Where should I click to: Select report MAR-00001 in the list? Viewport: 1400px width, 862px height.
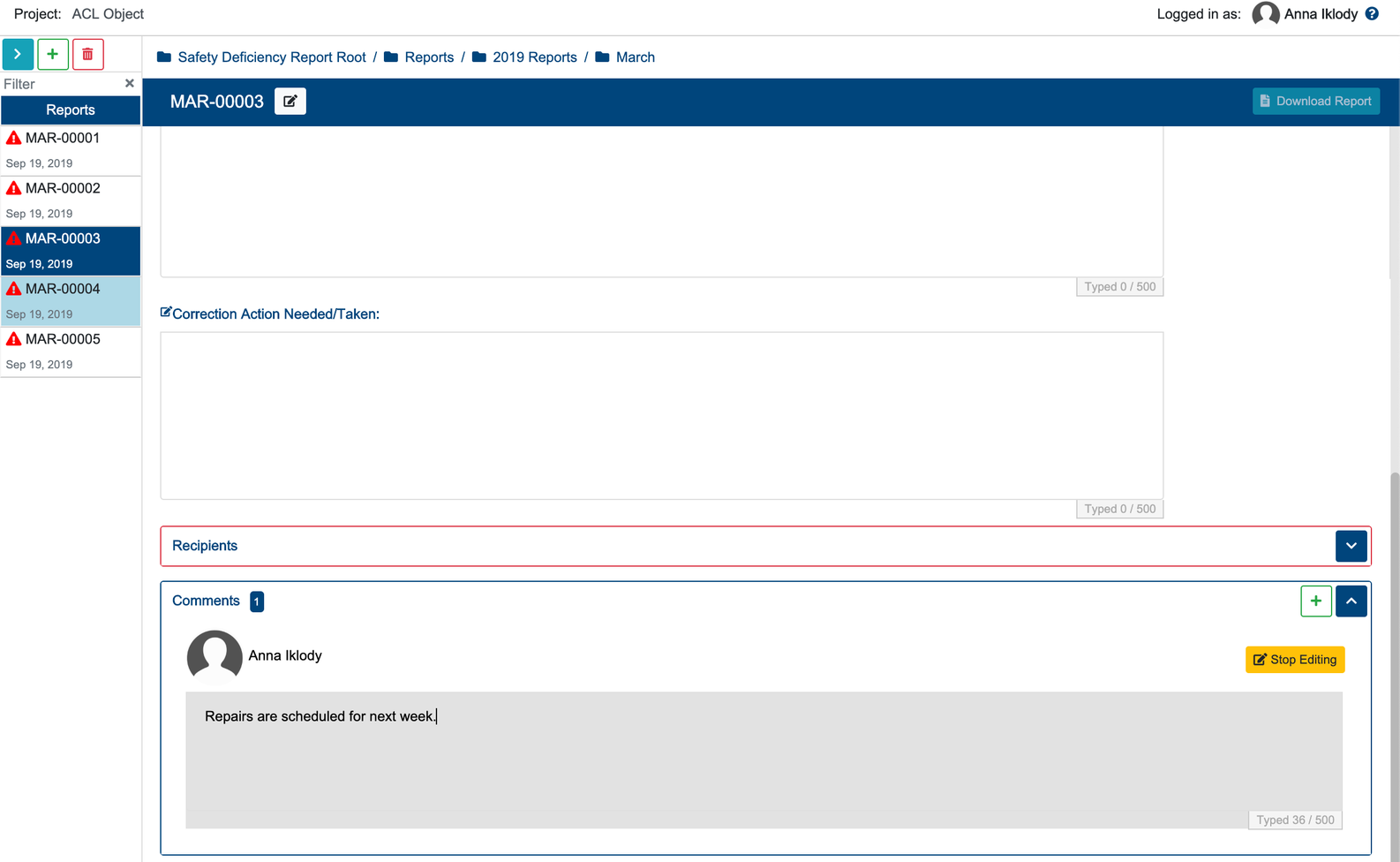point(71,150)
